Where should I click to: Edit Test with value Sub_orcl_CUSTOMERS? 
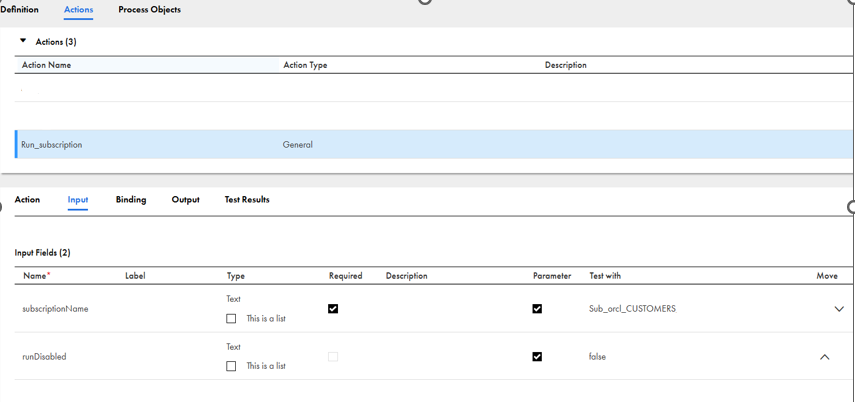pyautogui.click(x=633, y=309)
